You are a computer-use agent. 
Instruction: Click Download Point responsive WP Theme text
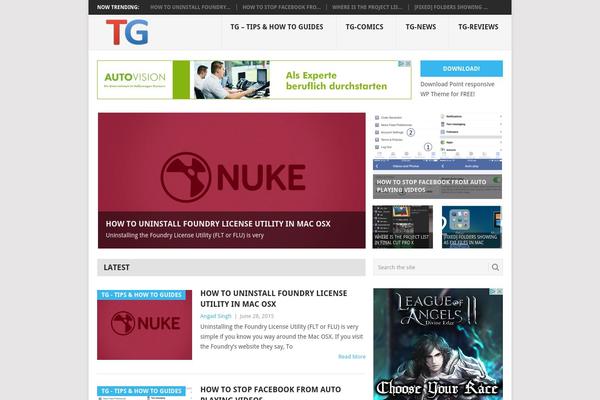tap(457, 89)
